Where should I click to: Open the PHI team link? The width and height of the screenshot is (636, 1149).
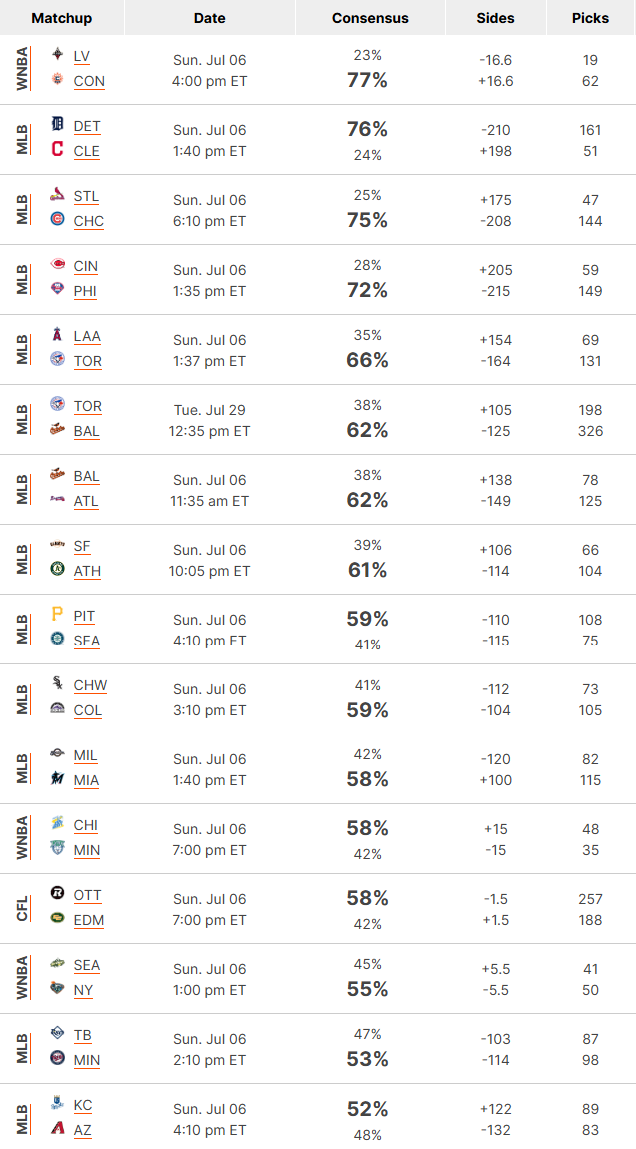pos(85,292)
